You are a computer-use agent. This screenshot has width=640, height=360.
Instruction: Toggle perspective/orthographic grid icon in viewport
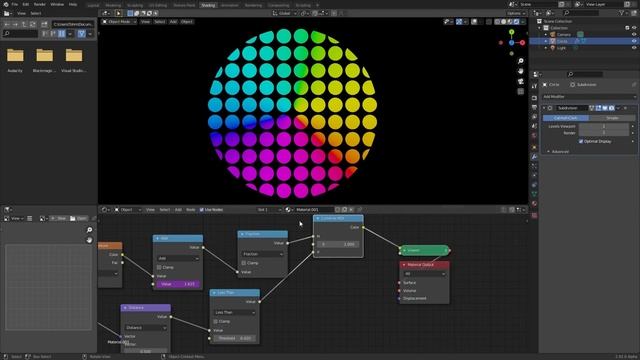click(x=521, y=91)
